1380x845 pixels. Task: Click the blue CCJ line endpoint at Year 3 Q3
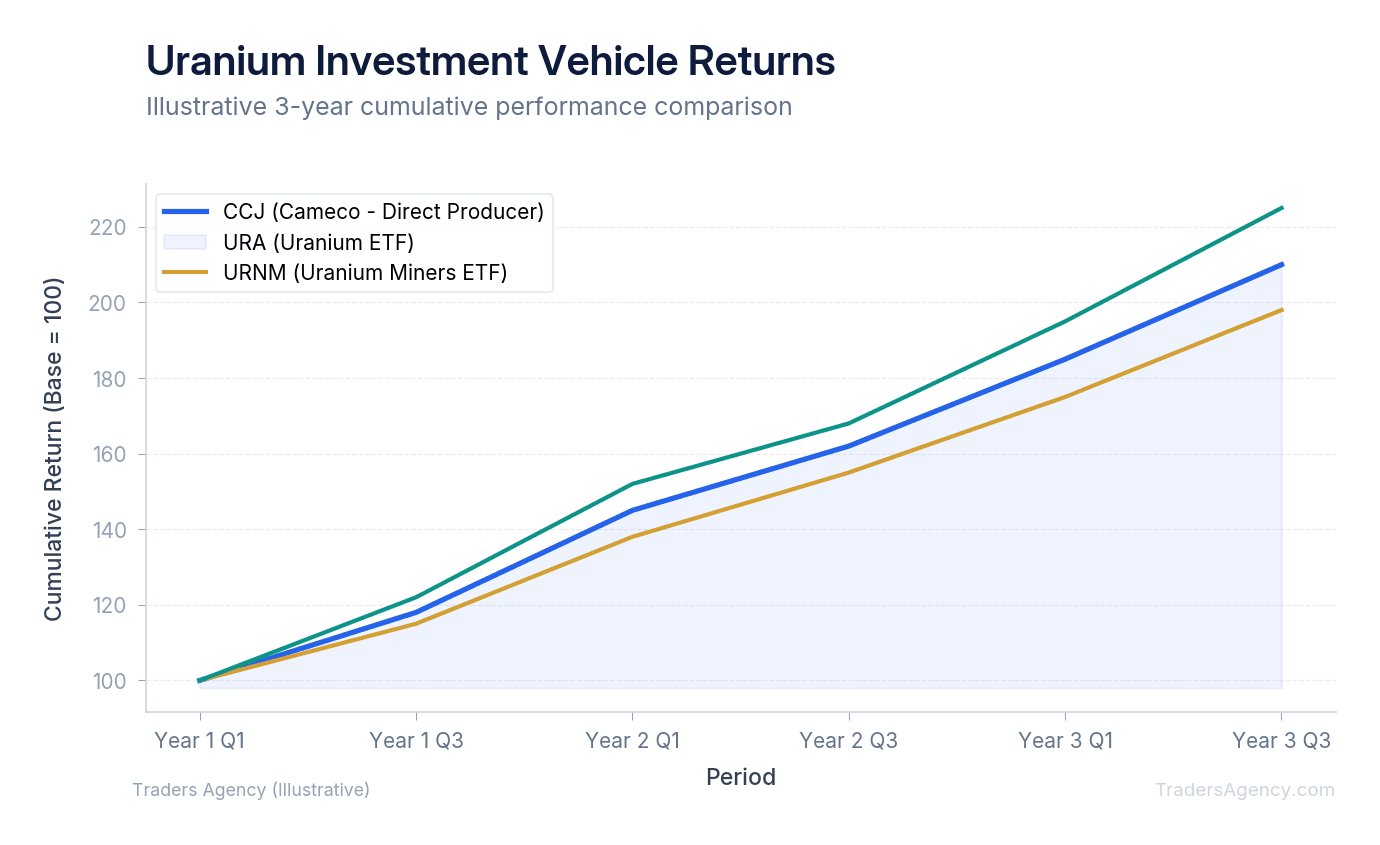pyautogui.click(x=1281, y=264)
